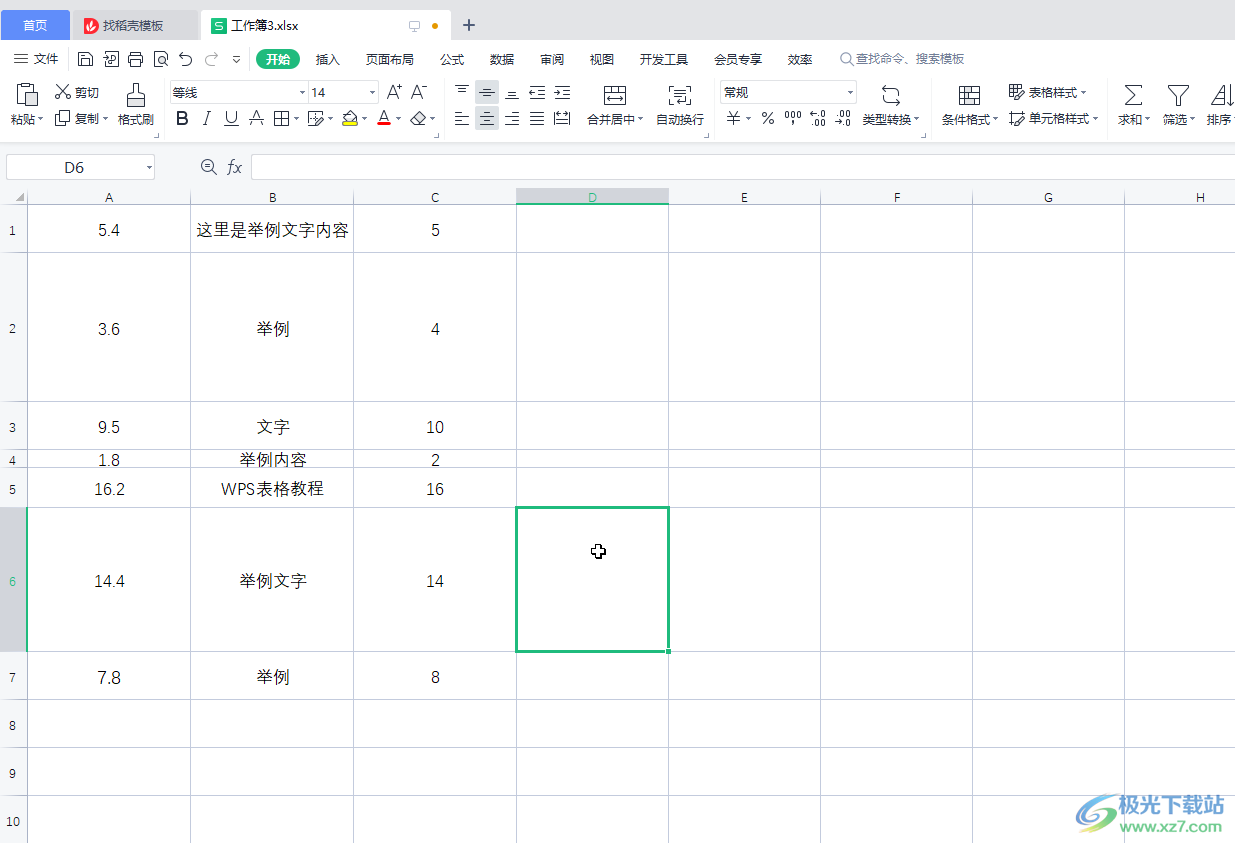The width and height of the screenshot is (1235, 843).
Task: Click the eraser clear-format icon
Action: pos(419,119)
